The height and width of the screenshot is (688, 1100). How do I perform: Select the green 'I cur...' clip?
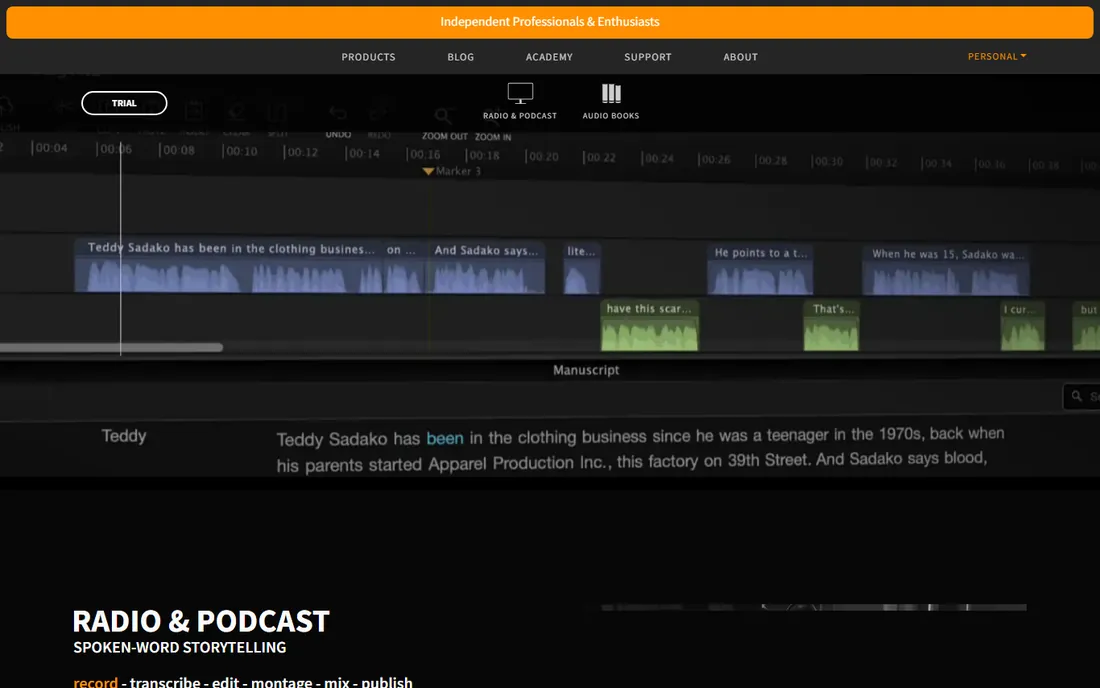pyautogui.click(x=1022, y=326)
